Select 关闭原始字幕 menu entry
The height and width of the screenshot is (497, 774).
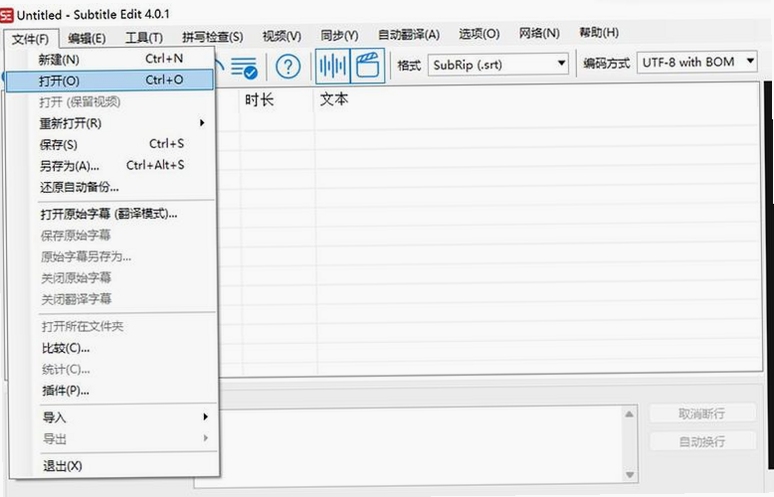(113, 277)
